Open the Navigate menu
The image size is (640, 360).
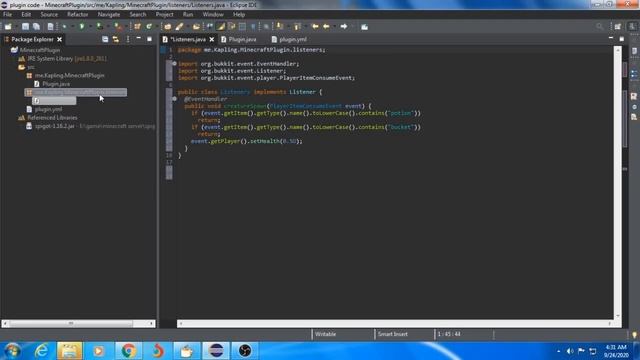click(x=109, y=14)
